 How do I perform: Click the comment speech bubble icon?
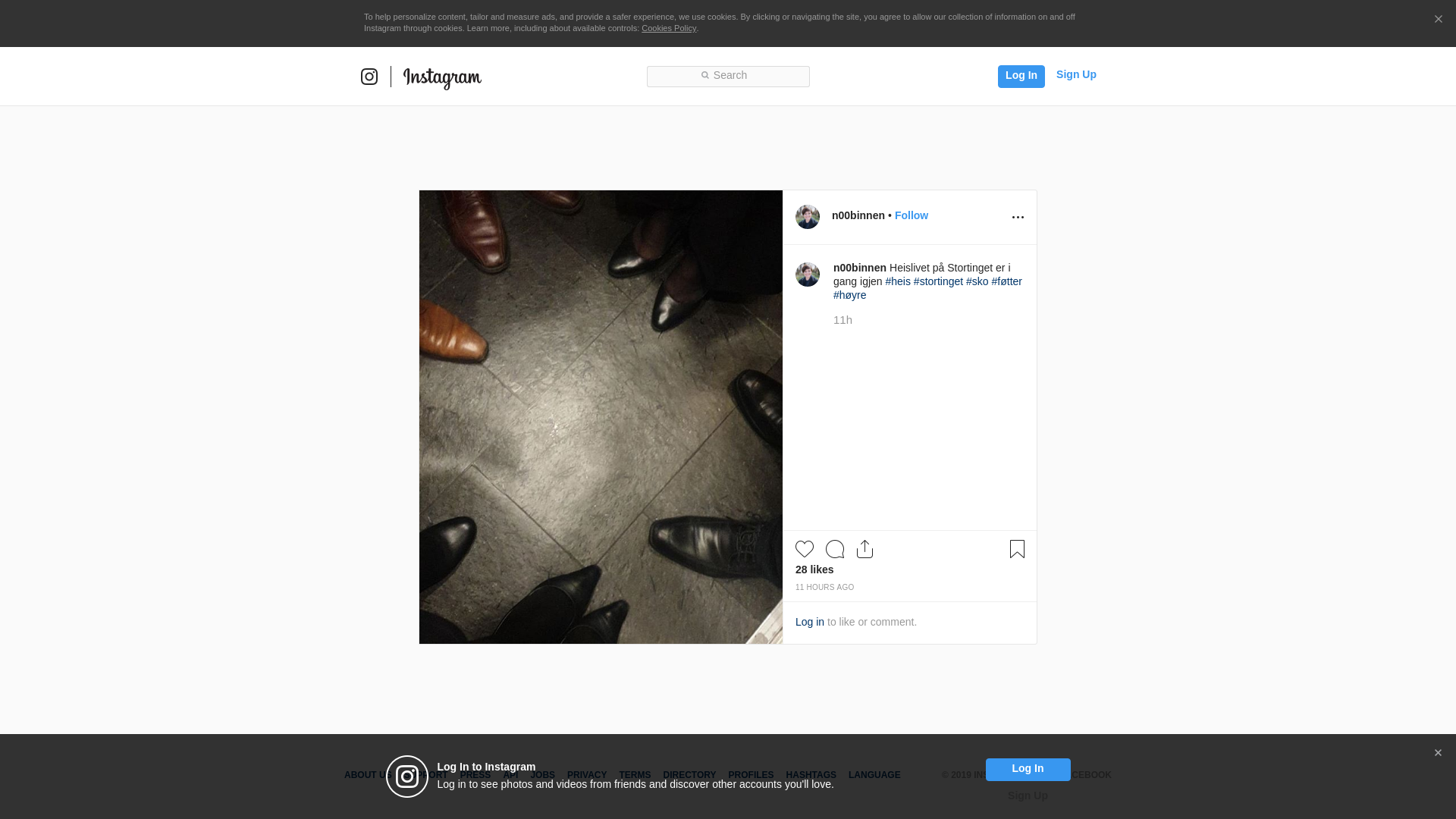click(x=835, y=549)
